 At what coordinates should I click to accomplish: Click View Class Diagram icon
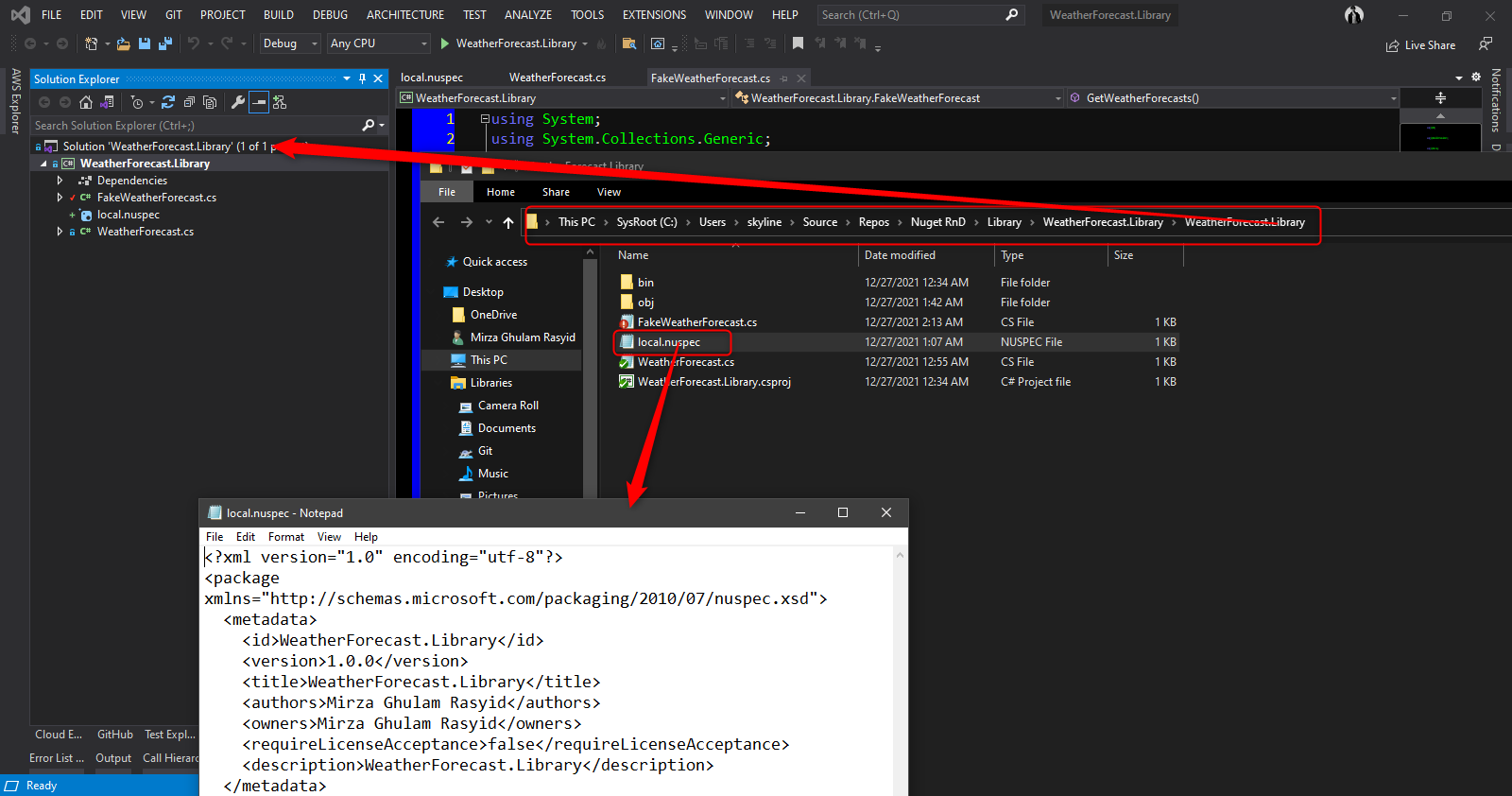[x=280, y=102]
